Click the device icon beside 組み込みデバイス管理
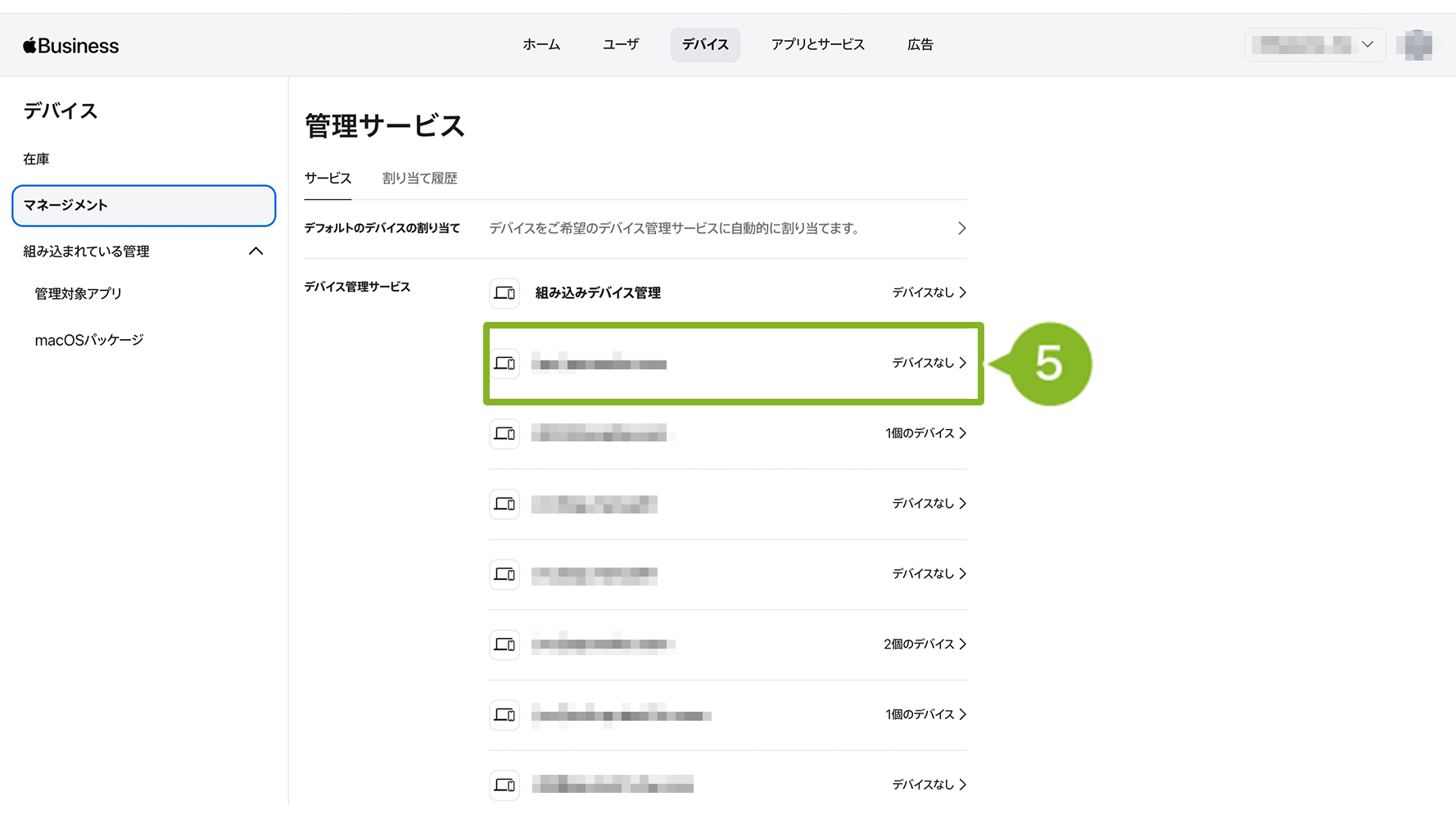1456x819 pixels. click(504, 292)
